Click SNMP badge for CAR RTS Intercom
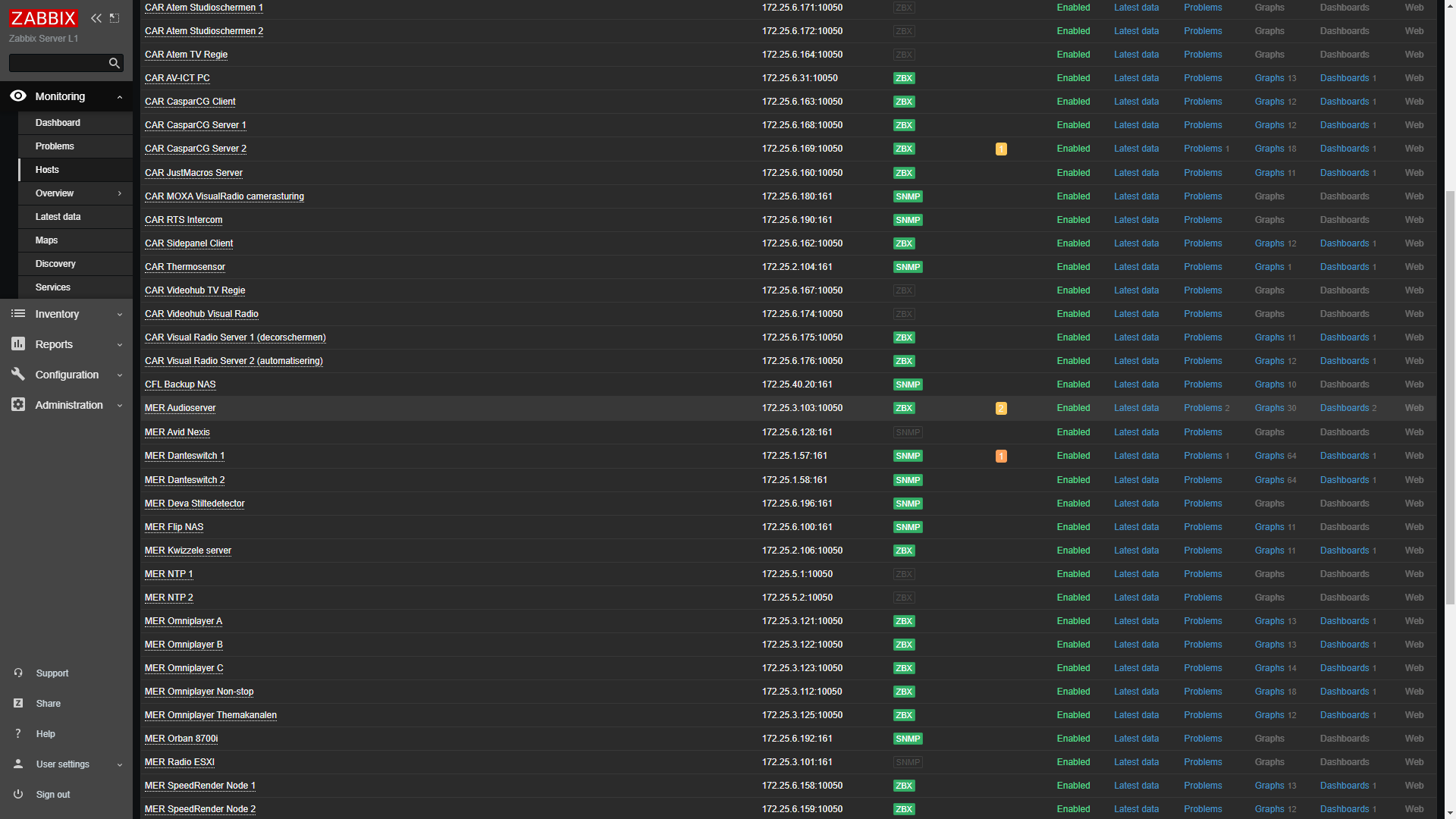Viewport: 1456px width, 819px height. click(x=908, y=220)
